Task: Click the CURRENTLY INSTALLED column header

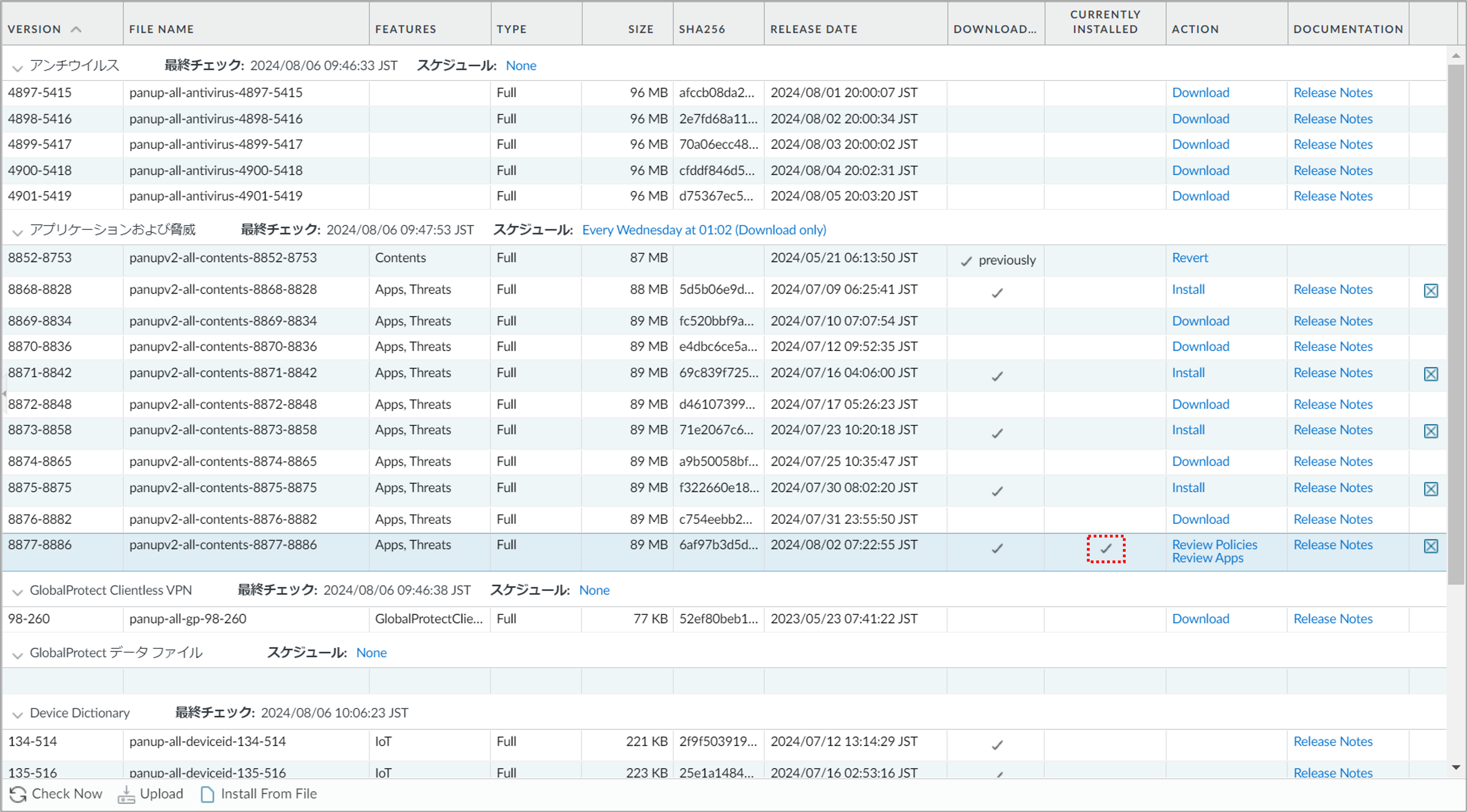Action: [x=1105, y=22]
